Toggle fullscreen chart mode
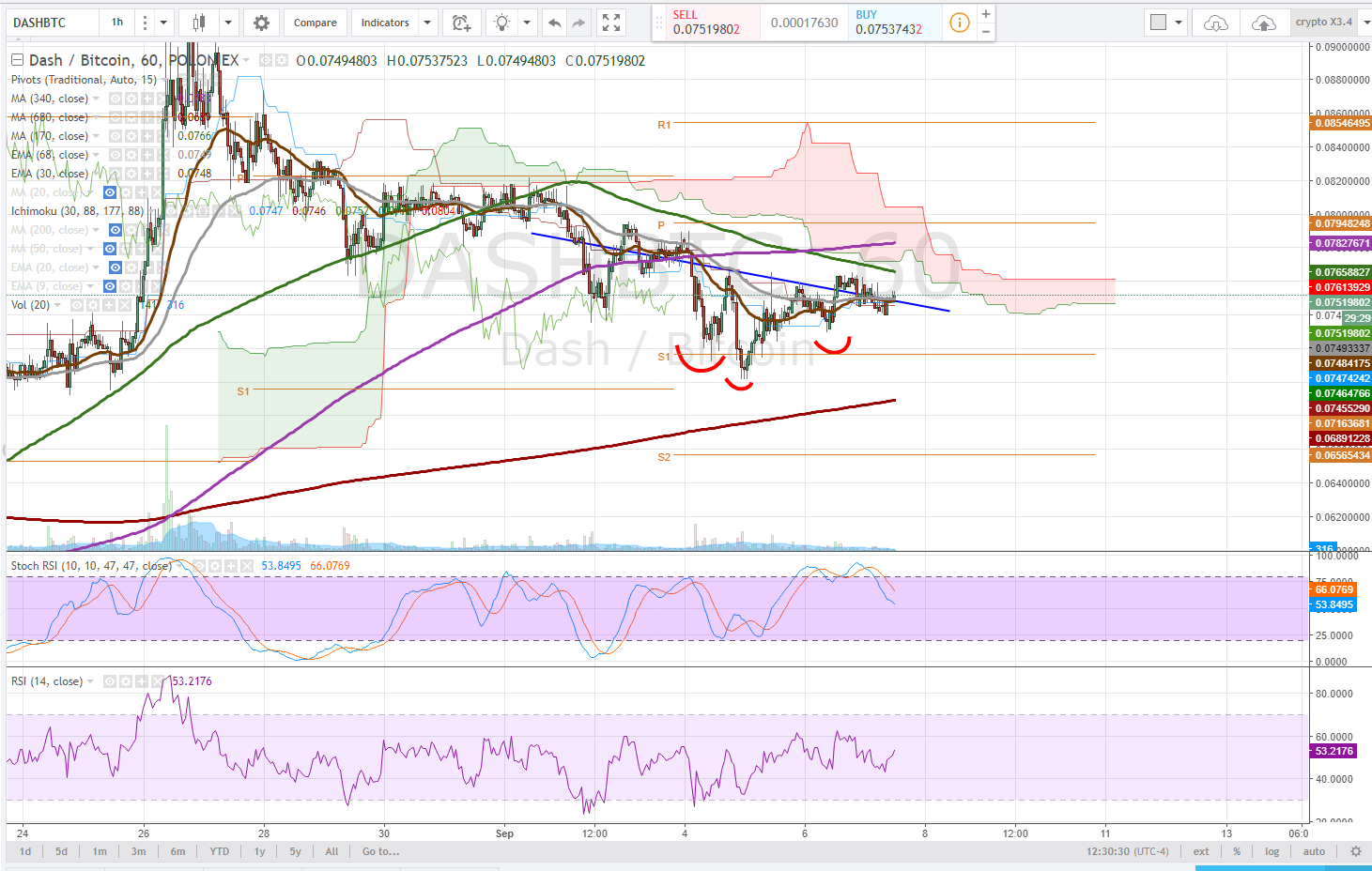Image resolution: width=1372 pixels, height=871 pixels. pos(611,23)
